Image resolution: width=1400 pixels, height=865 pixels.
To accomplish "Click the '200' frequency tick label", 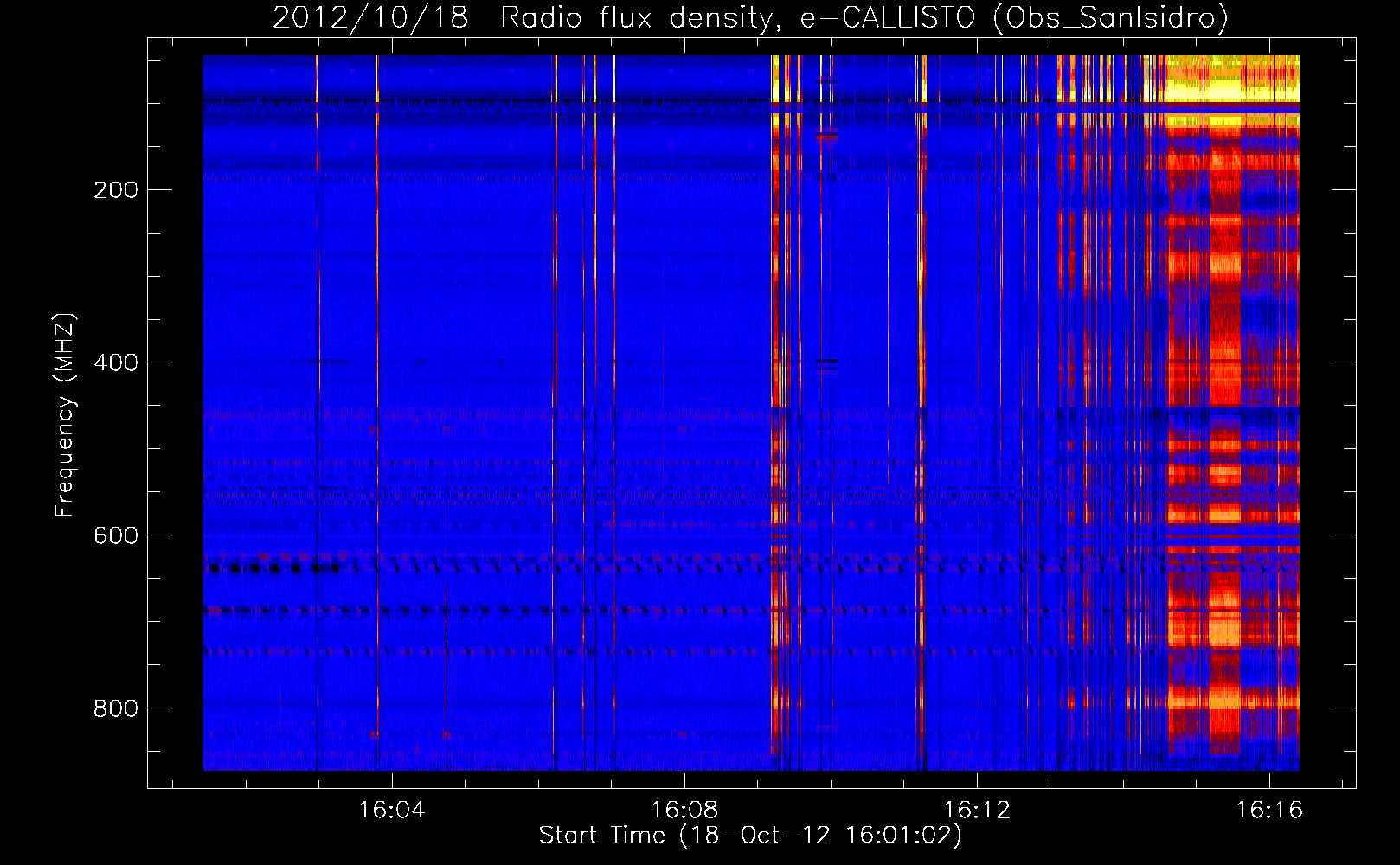I will pyautogui.click(x=115, y=190).
